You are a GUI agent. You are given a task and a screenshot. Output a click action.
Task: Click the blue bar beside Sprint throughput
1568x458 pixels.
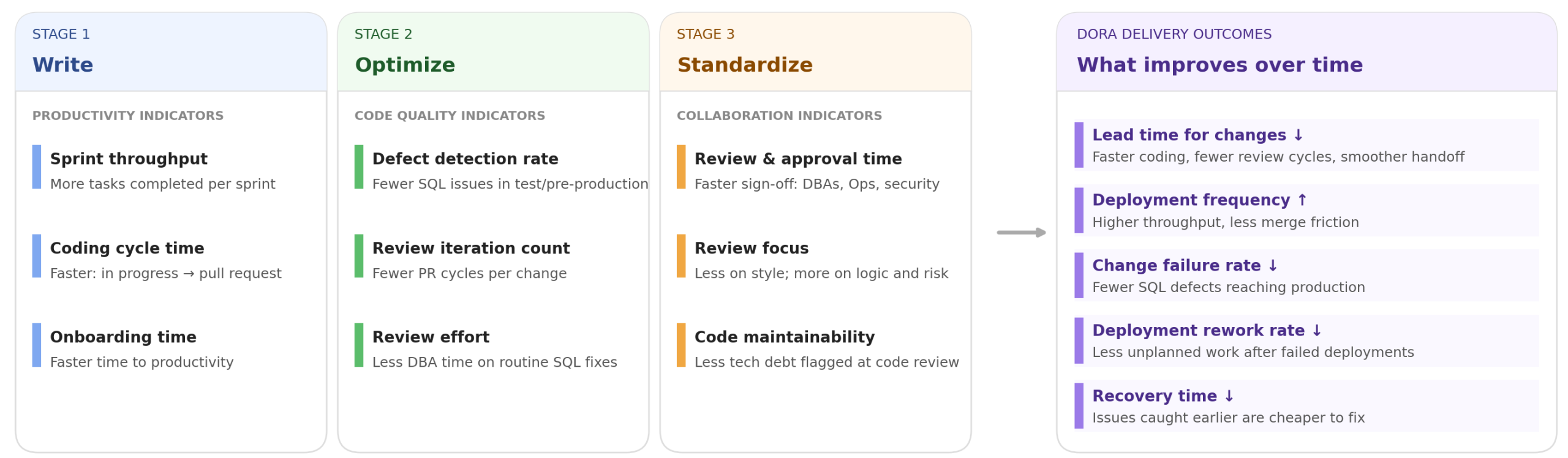tap(36, 166)
